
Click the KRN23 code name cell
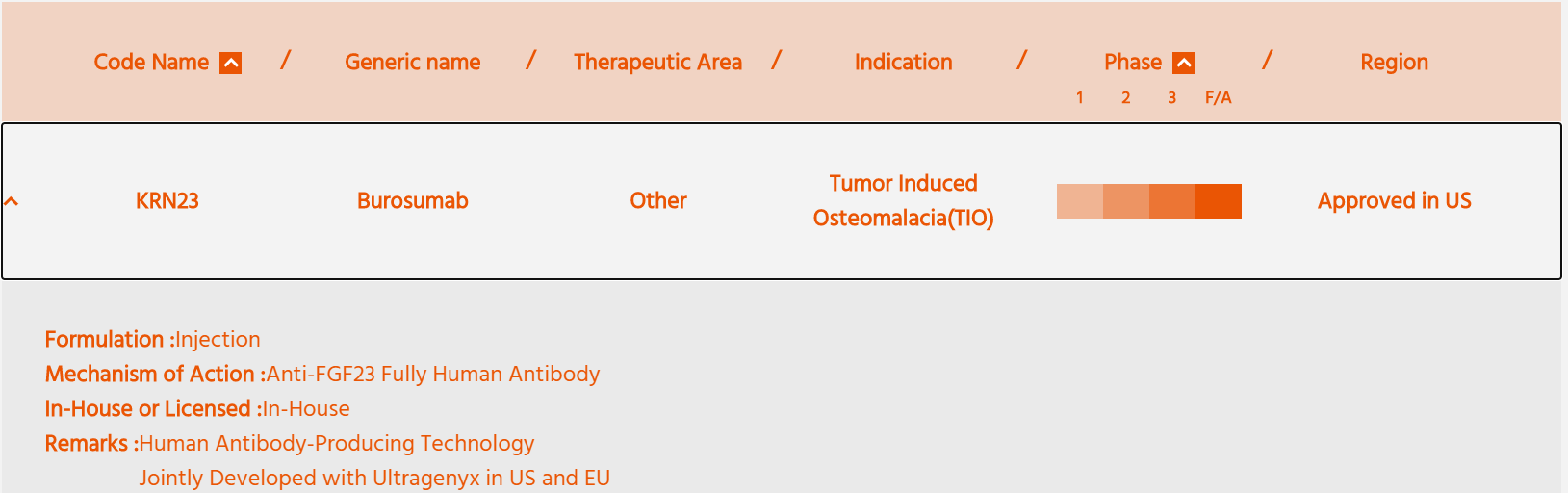click(167, 201)
